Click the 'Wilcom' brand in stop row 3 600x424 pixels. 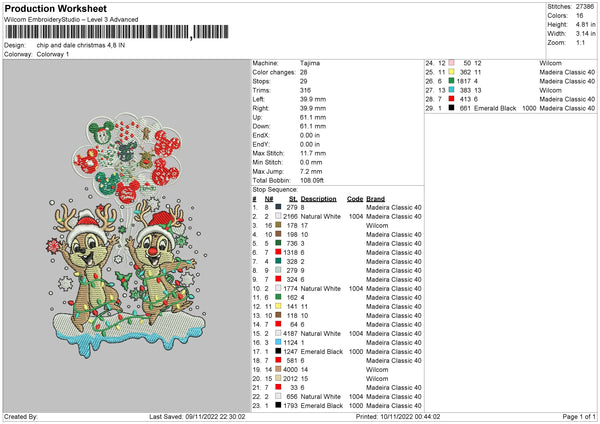point(377,225)
